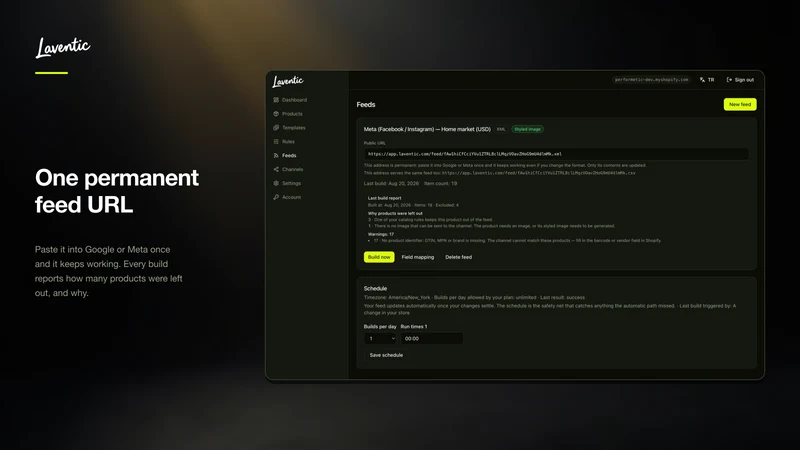Click the Laventic logo in the app sidebar
This screenshot has height=450, width=800.
pyautogui.click(x=288, y=81)
